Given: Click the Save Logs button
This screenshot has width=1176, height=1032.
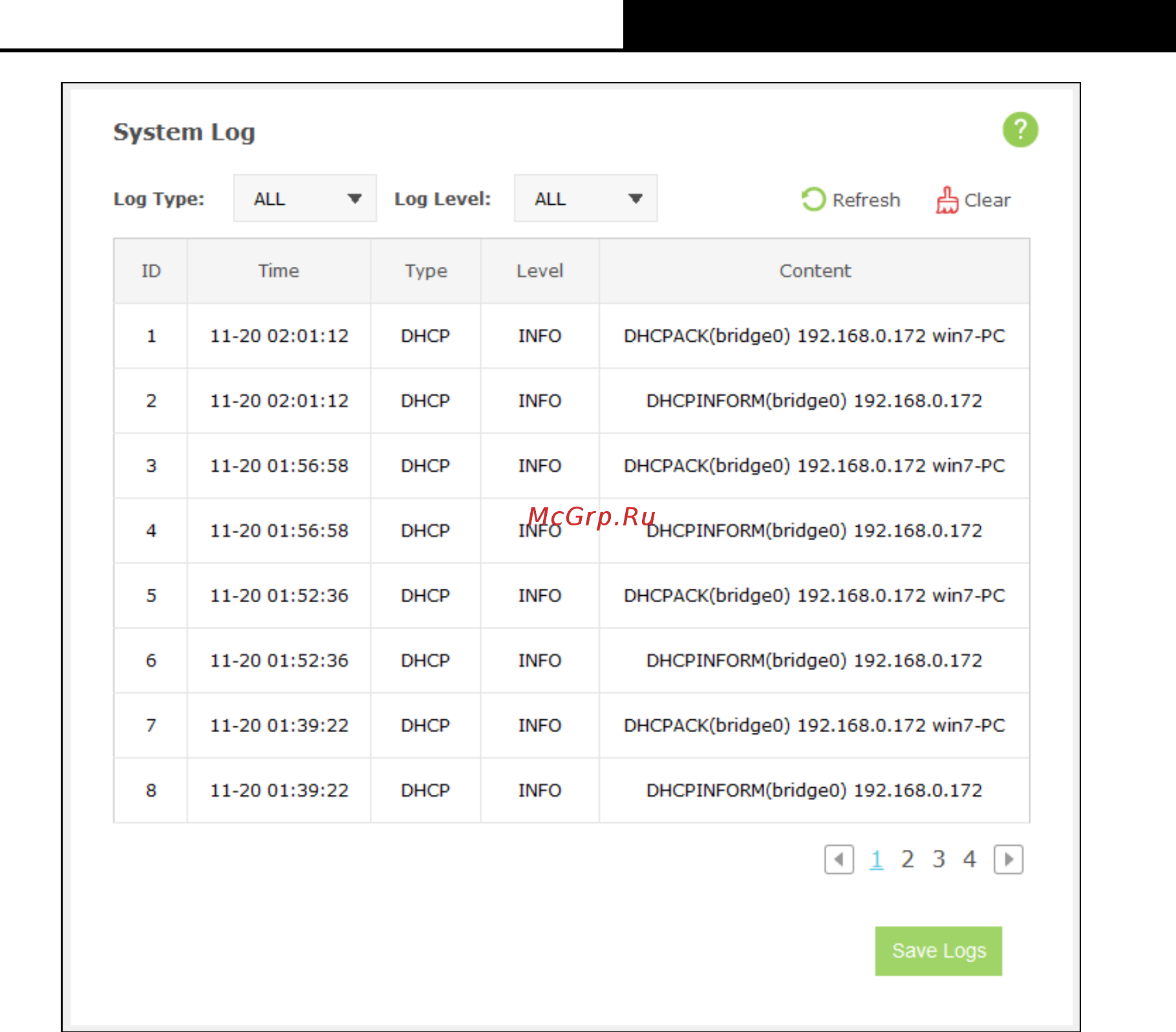Looking at the screenshot, I should 939,951.
